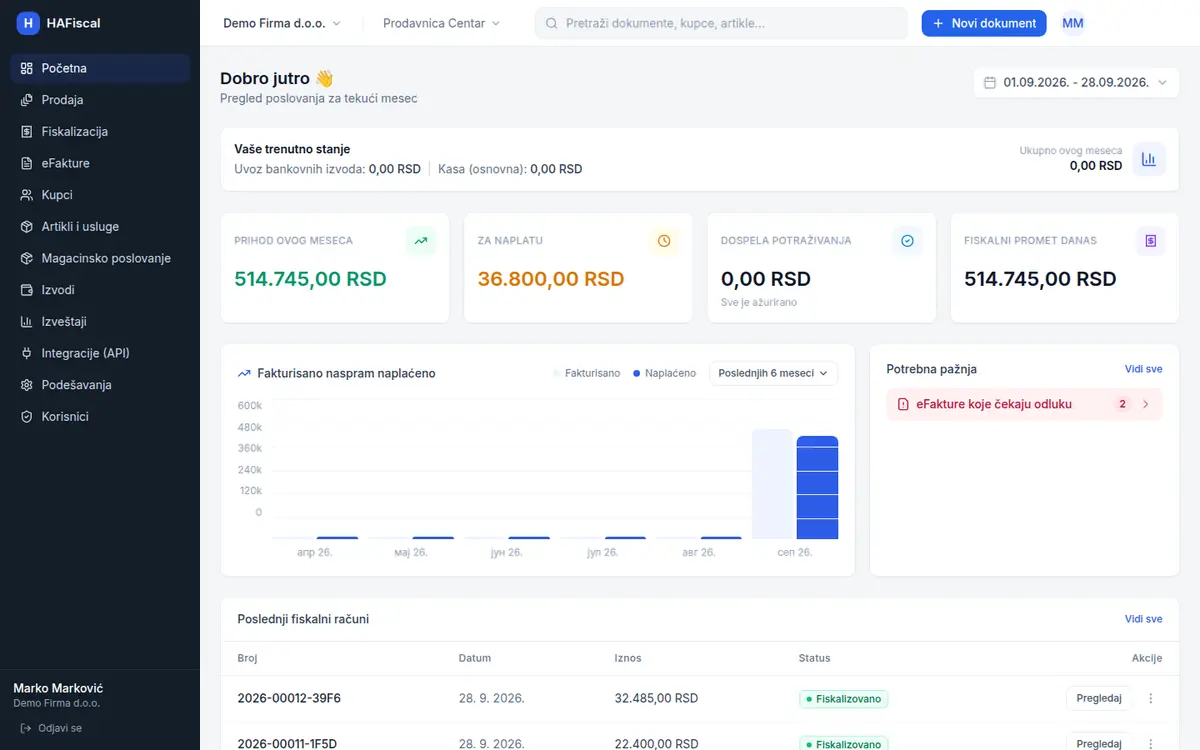This screenshot has width=1200, height=750.
Task: Click the Korisnici shield icon
Action: 27,417
